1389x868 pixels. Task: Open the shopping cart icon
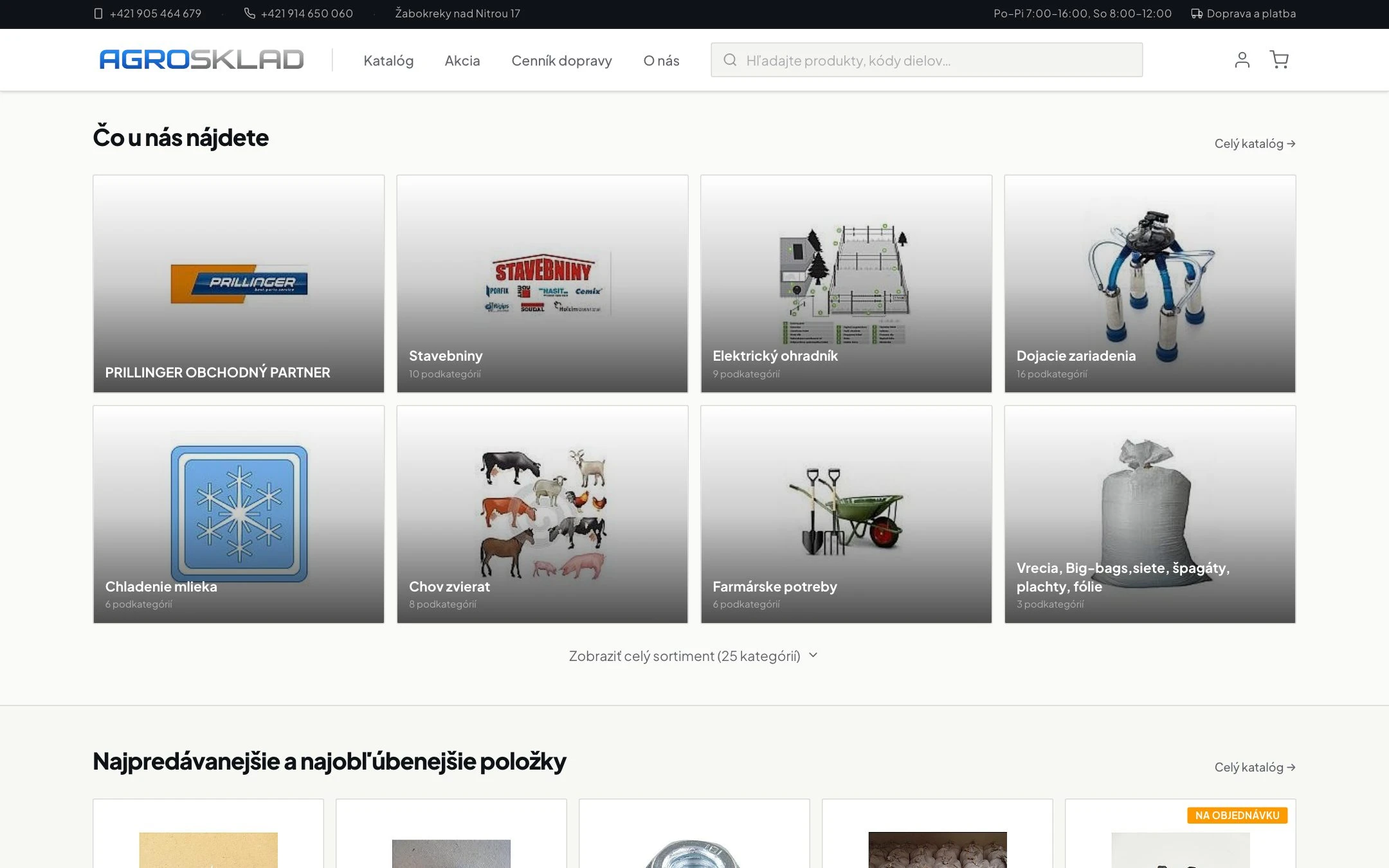pyautogui.click(x=1279, y=60)
